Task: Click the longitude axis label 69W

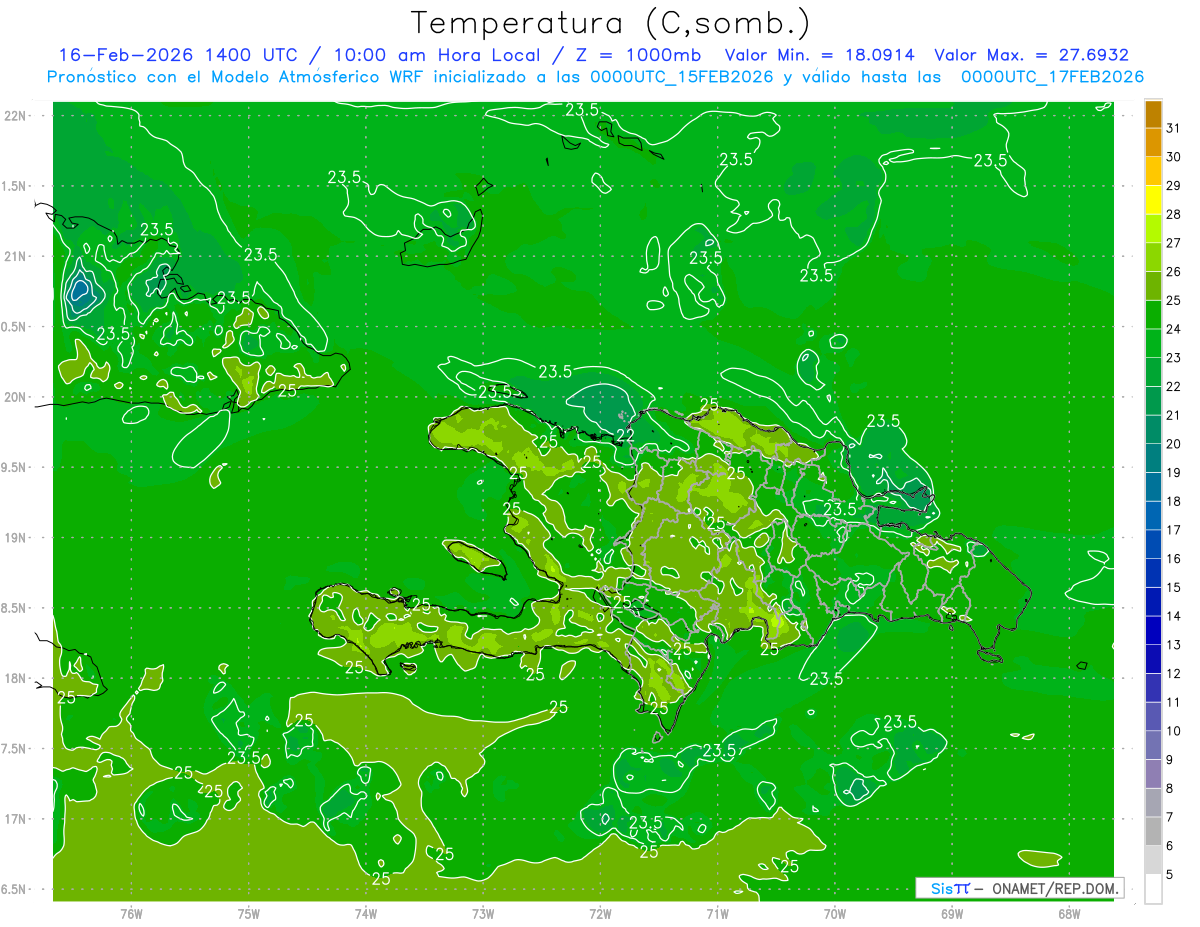Action: point(952,914)
